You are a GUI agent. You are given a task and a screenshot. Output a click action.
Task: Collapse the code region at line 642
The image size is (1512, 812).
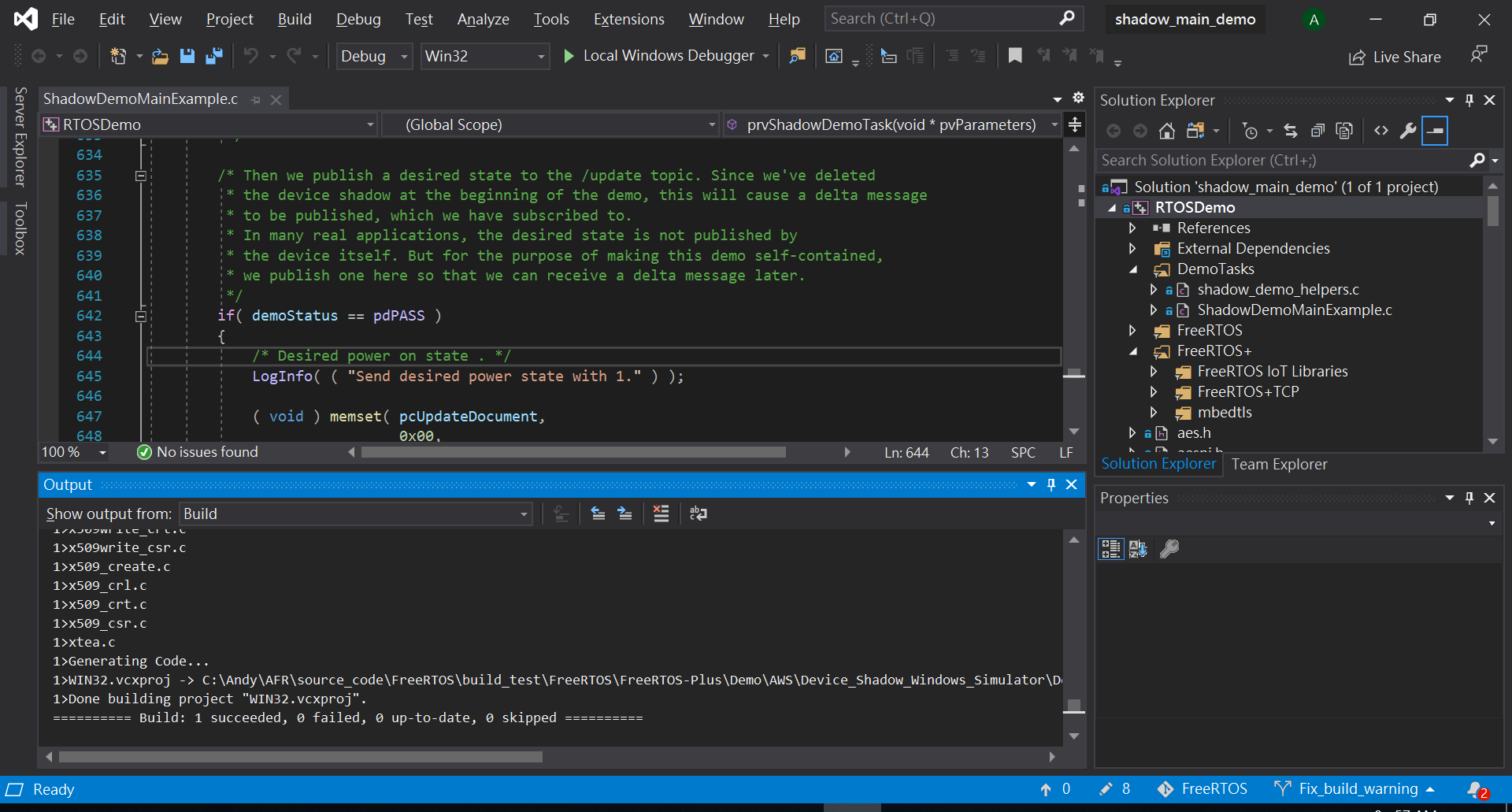pos(141,315)
